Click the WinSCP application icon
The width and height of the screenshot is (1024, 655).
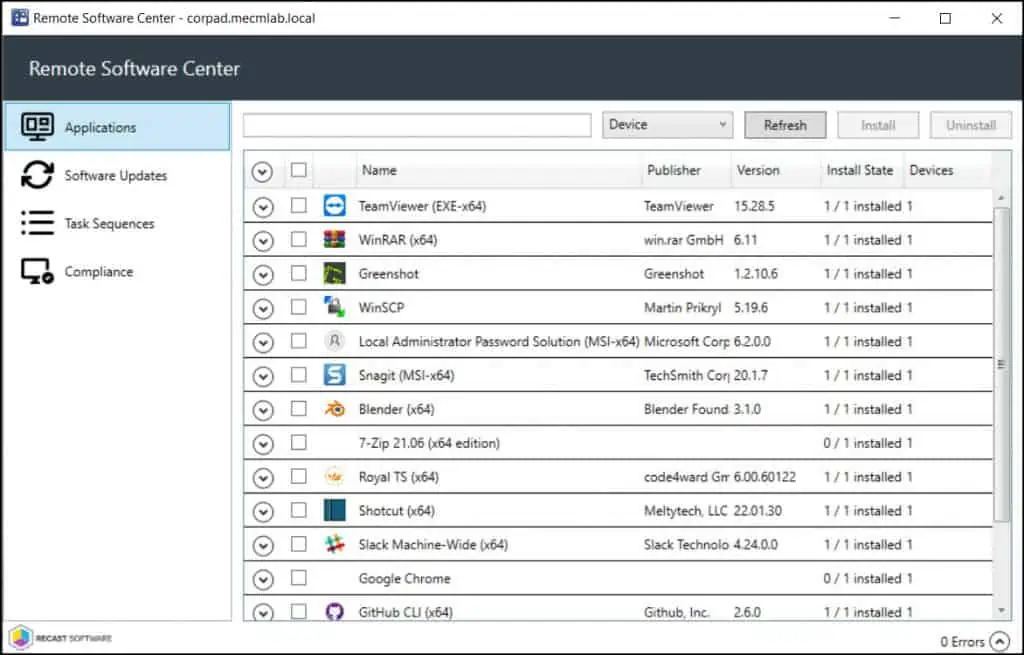click(334, 307)
